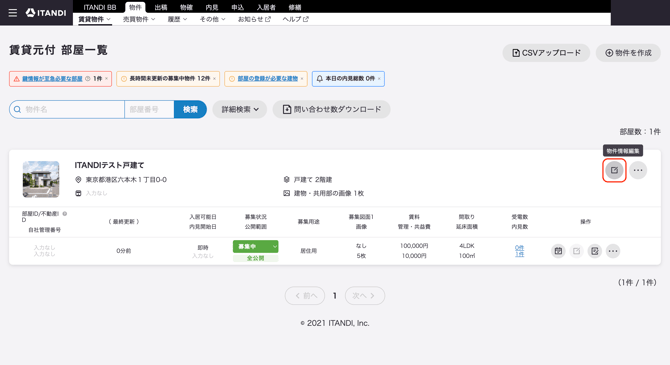
Task: Click the ITANDIテスト戸建て property title
Action: [109, 165]
